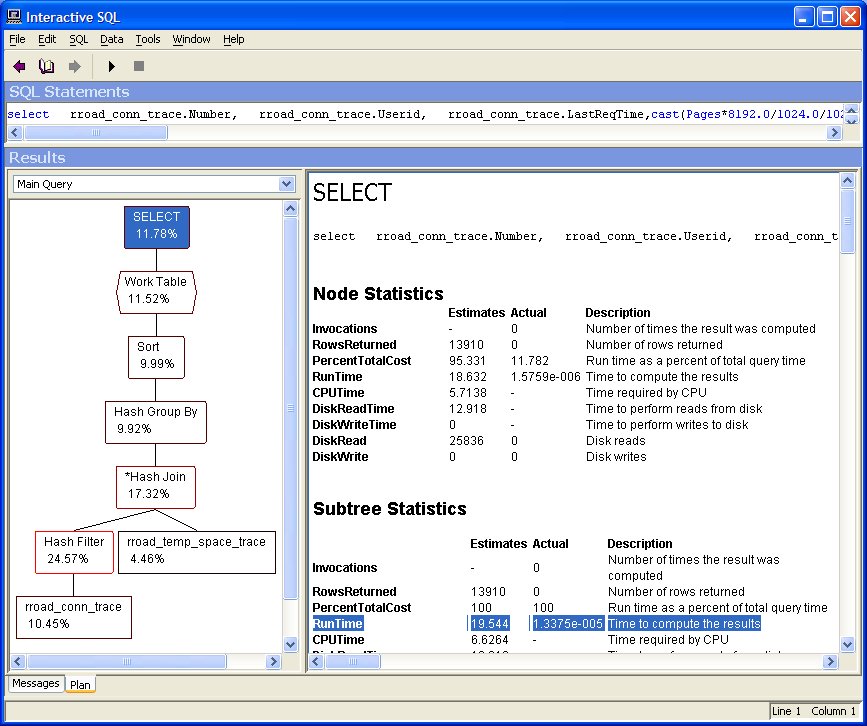Open the SQL menu
867x726 pixels.
77,40
